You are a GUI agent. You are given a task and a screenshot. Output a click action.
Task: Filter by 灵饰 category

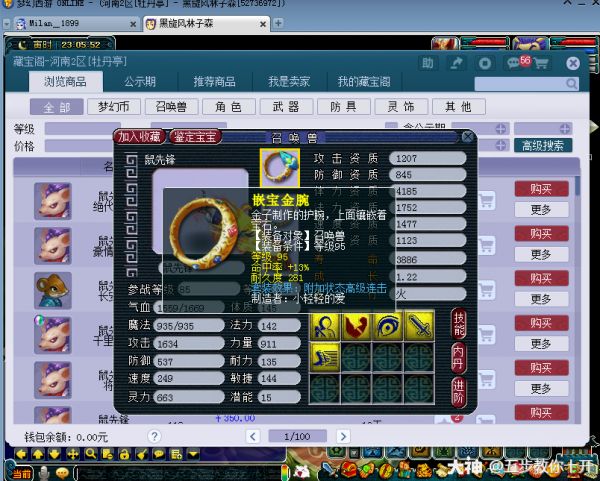(x=401, y=107)
